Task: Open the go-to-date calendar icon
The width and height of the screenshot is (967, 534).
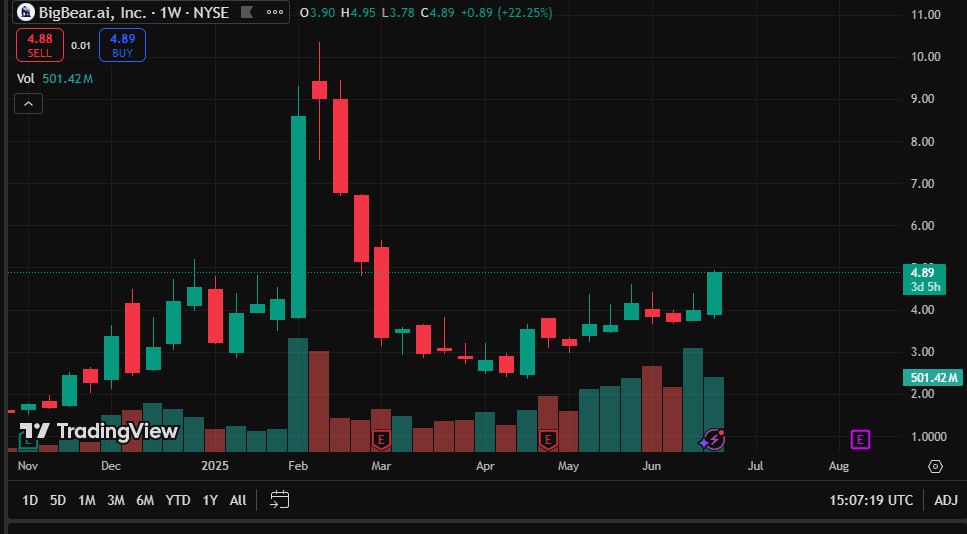Action: 279,499
